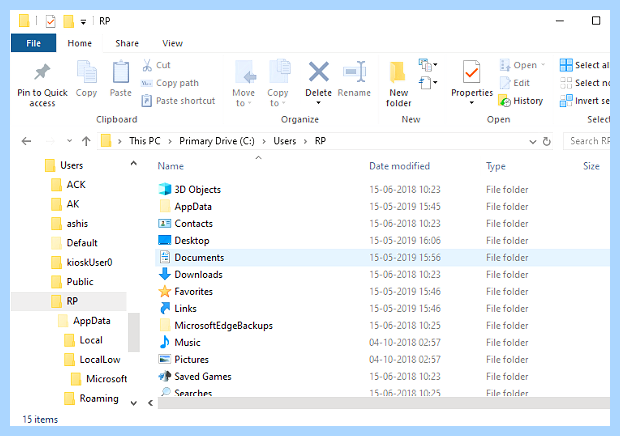Click the navigation pane scrollbar thumb
This screenshot has width=620, height=436.
[x=134, y=332]
